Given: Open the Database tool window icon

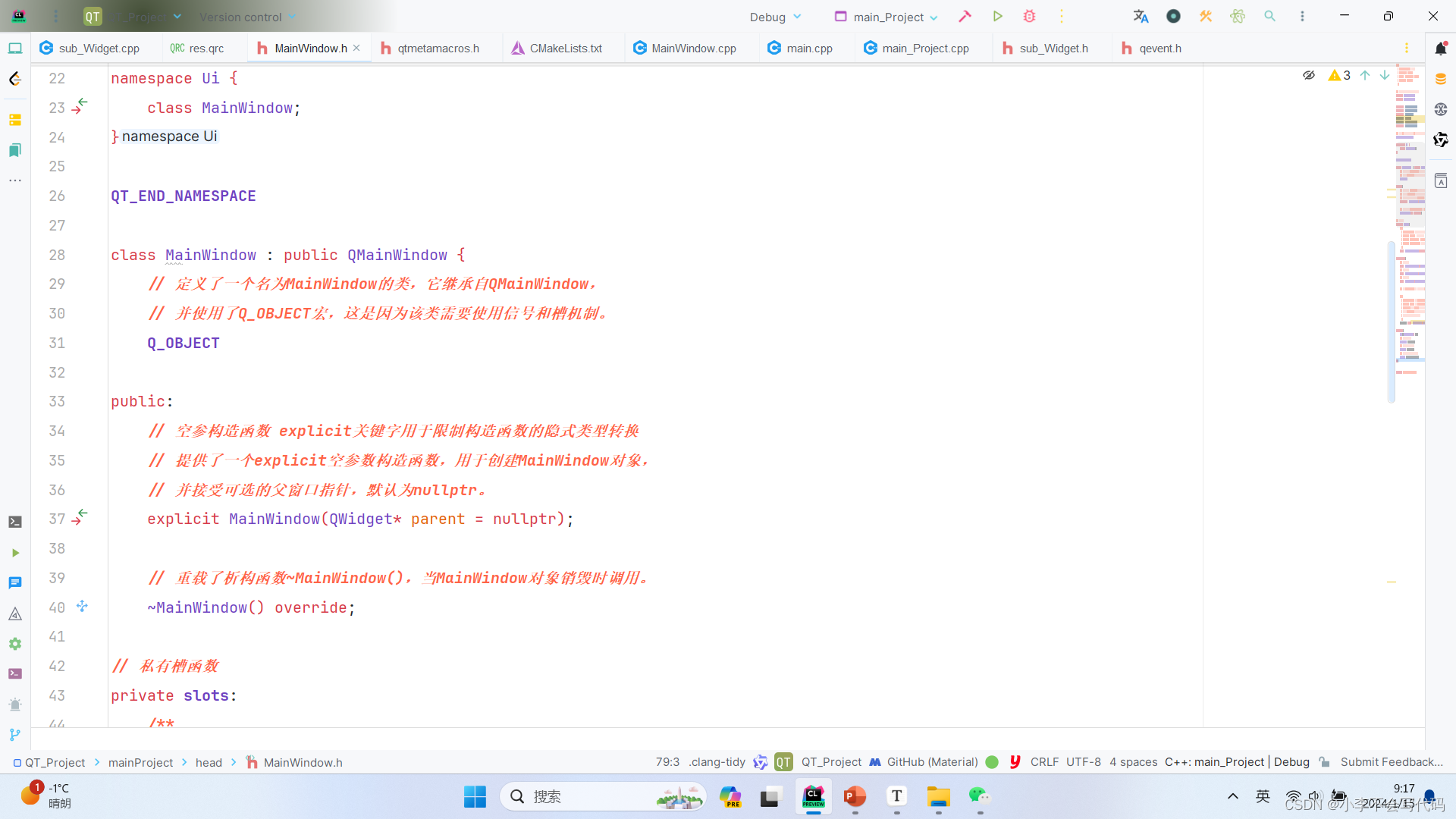Looking at the screenshot, I should (1441, 79).
